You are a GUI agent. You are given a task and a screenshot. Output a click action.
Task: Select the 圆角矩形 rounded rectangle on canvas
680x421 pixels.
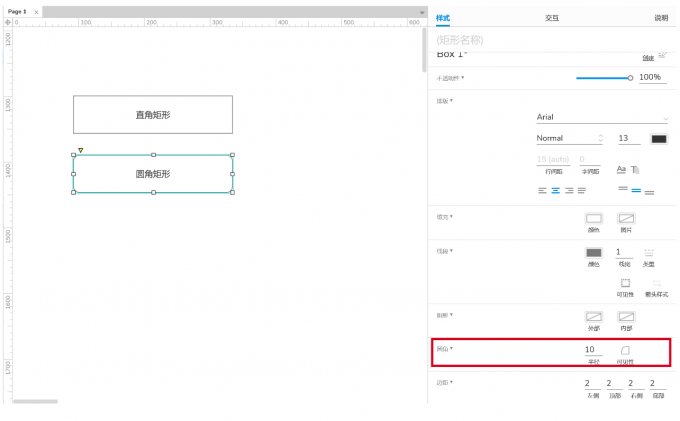point(153,174)
